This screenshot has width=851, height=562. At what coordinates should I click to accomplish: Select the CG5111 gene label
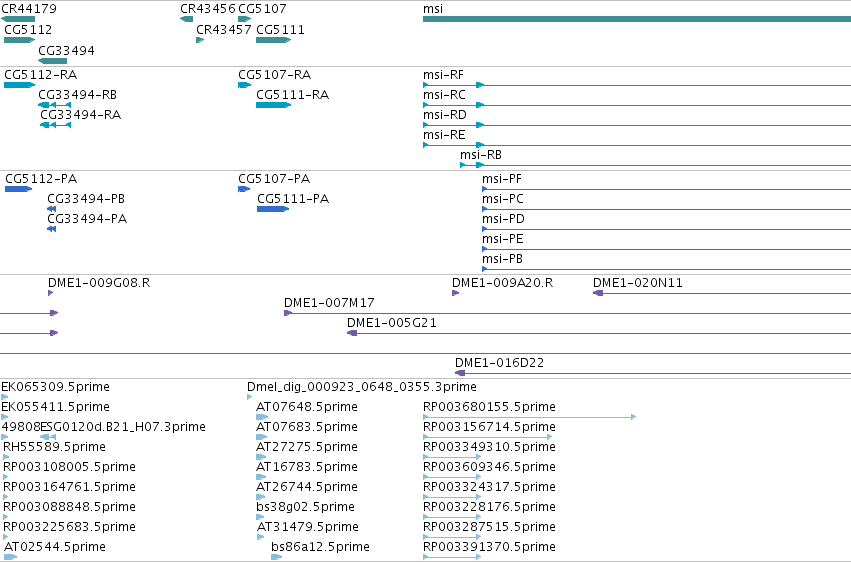280,30
